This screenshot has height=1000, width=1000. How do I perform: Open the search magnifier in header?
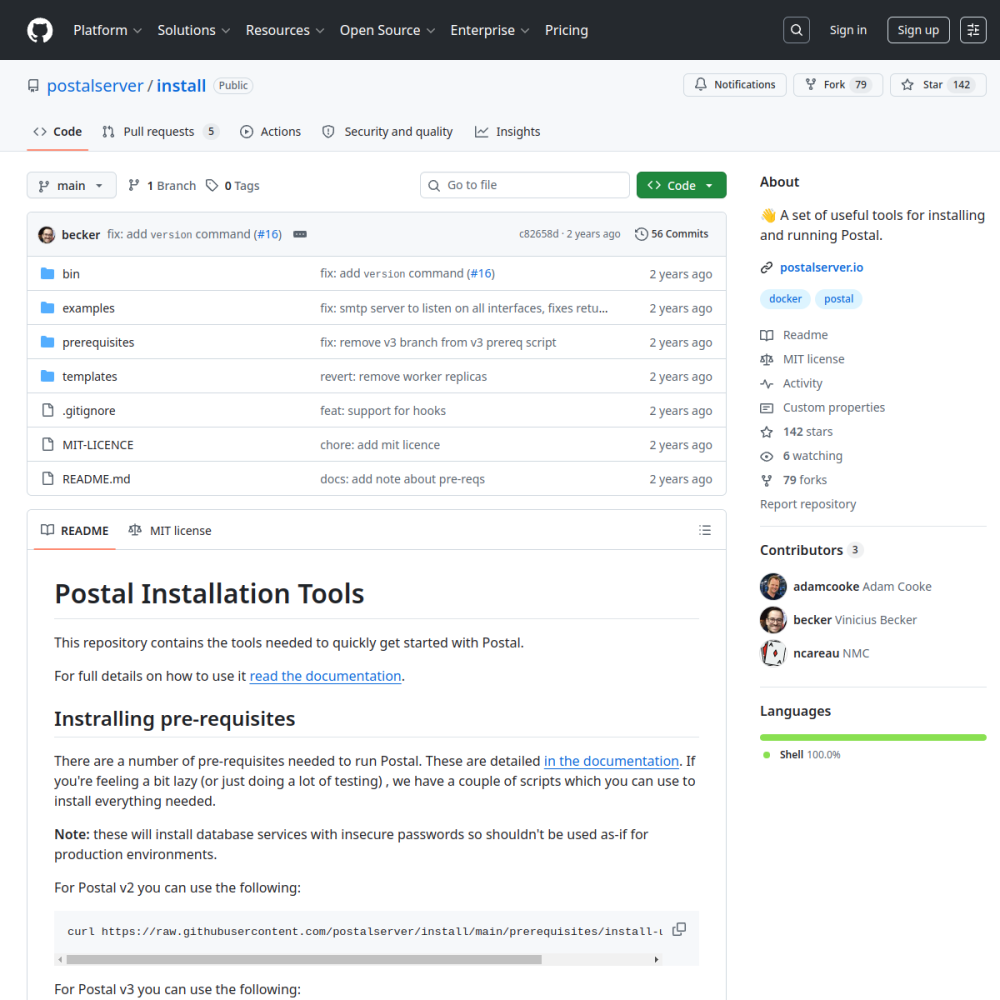point(797,30)
